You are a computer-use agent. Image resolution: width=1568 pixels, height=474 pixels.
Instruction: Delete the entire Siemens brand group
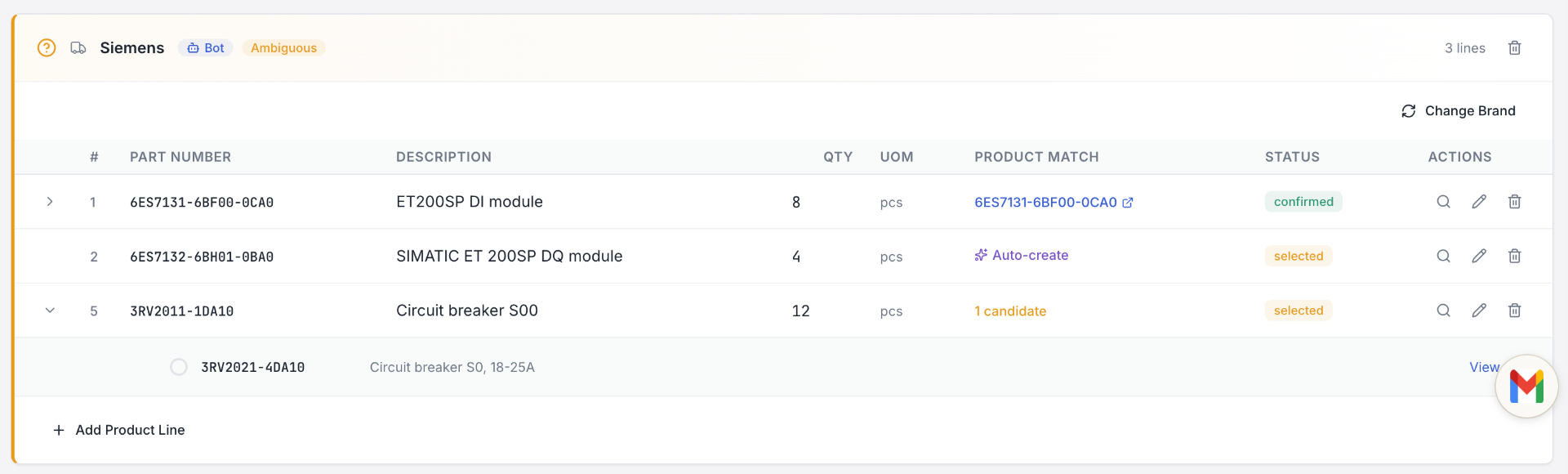[1514, 48]
